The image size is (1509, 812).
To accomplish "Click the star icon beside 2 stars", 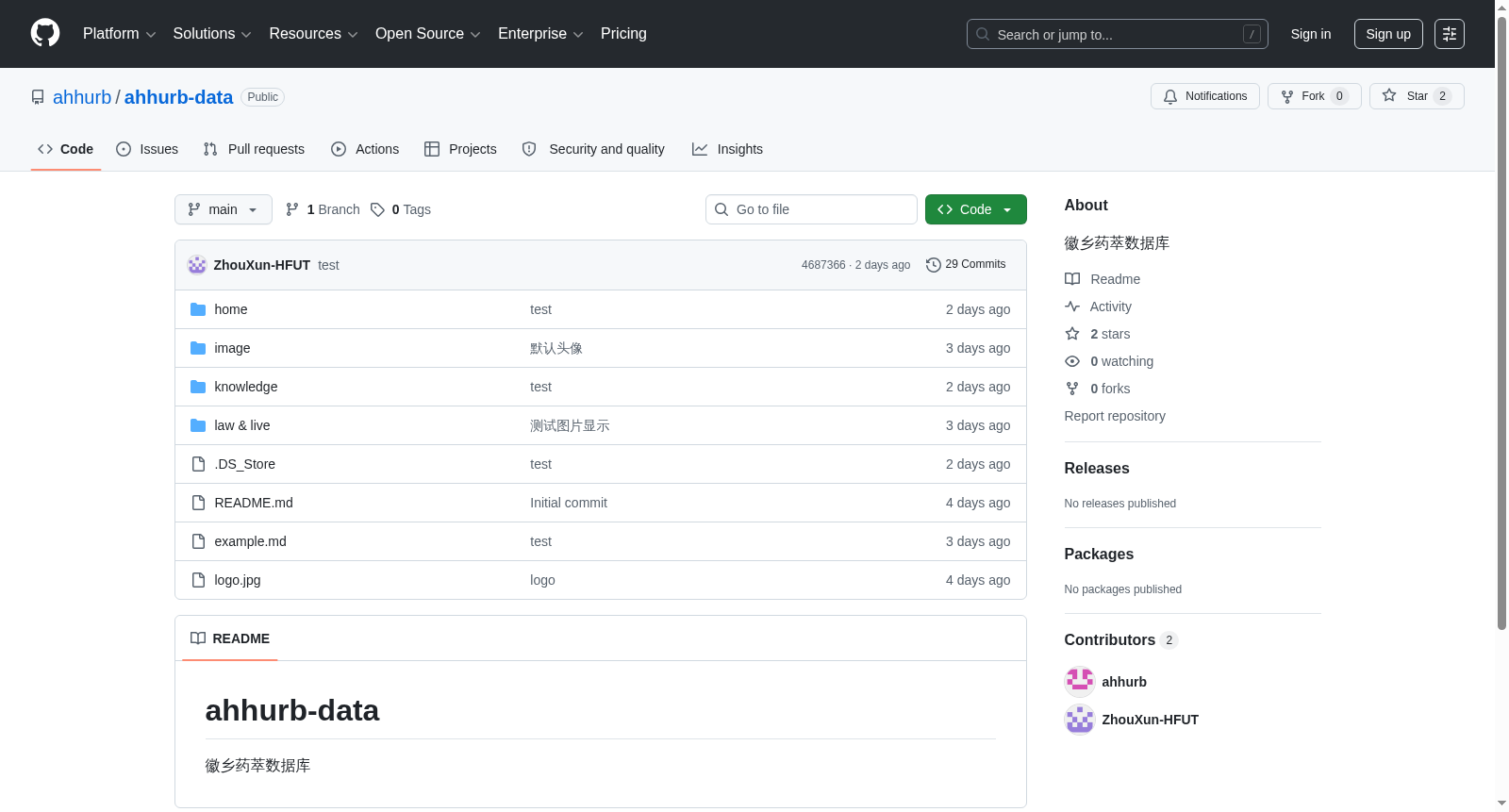I will pyautogui.click(x=1072, y=334).
